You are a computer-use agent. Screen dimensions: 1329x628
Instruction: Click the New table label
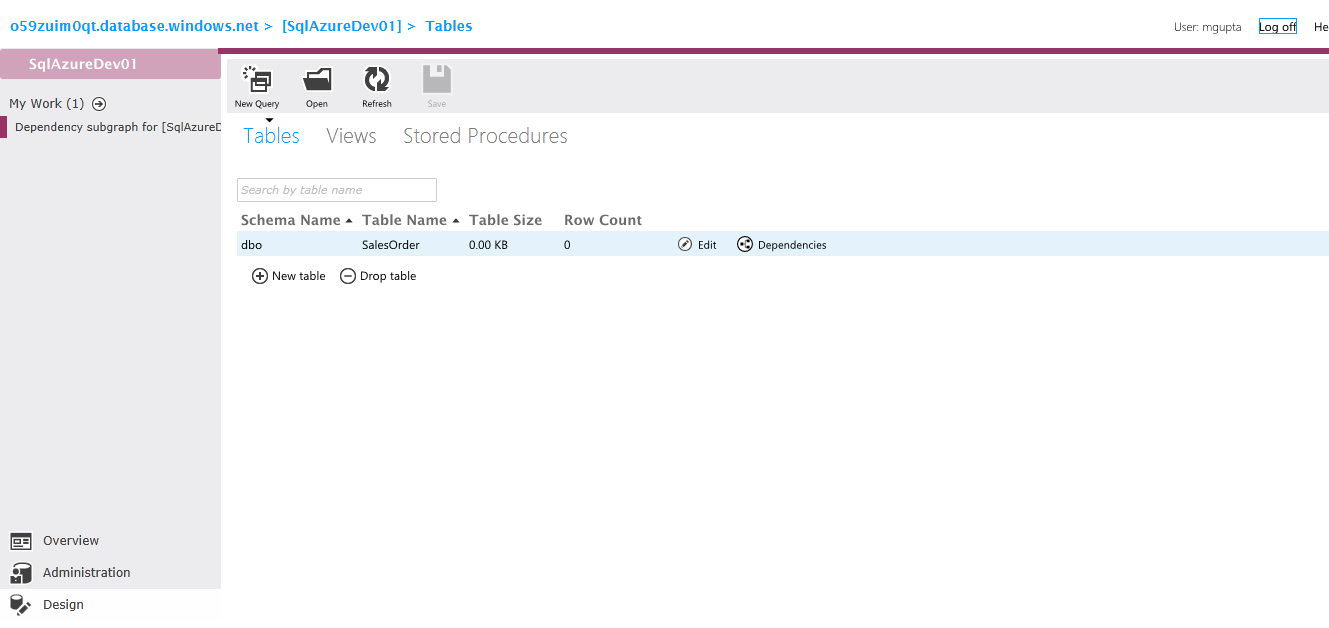point(299,276)
